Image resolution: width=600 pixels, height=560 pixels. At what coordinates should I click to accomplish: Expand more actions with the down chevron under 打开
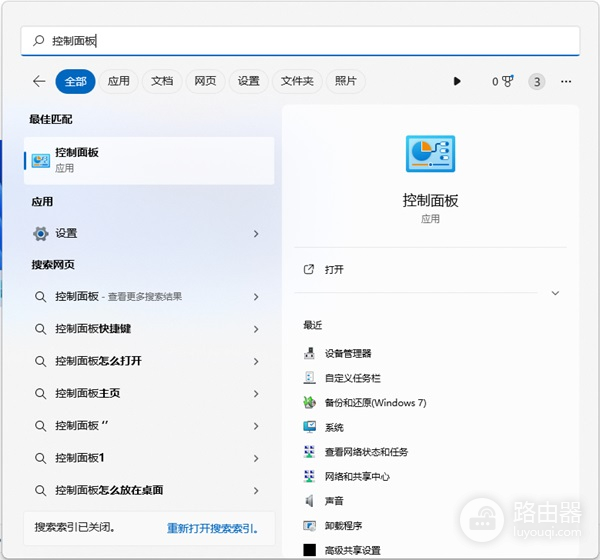tap(555, 293)
